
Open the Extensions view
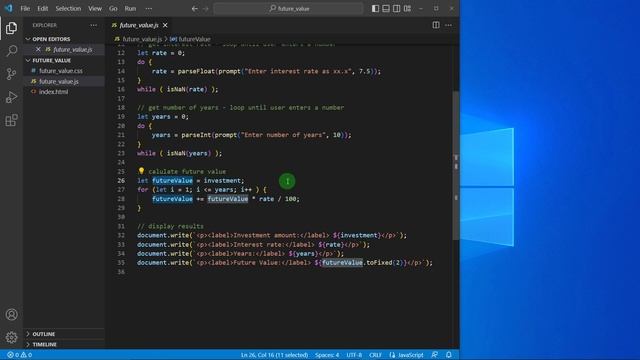tap(11, 120)
